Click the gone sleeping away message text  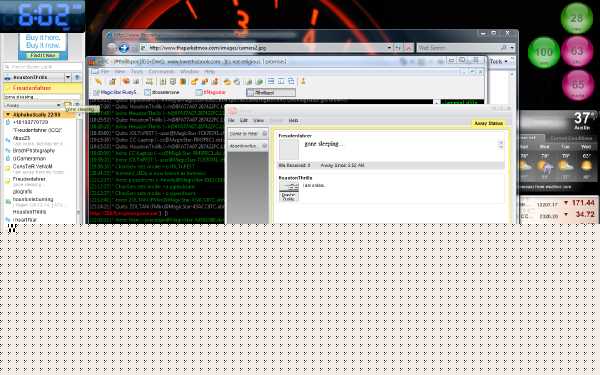click(323, 144)
